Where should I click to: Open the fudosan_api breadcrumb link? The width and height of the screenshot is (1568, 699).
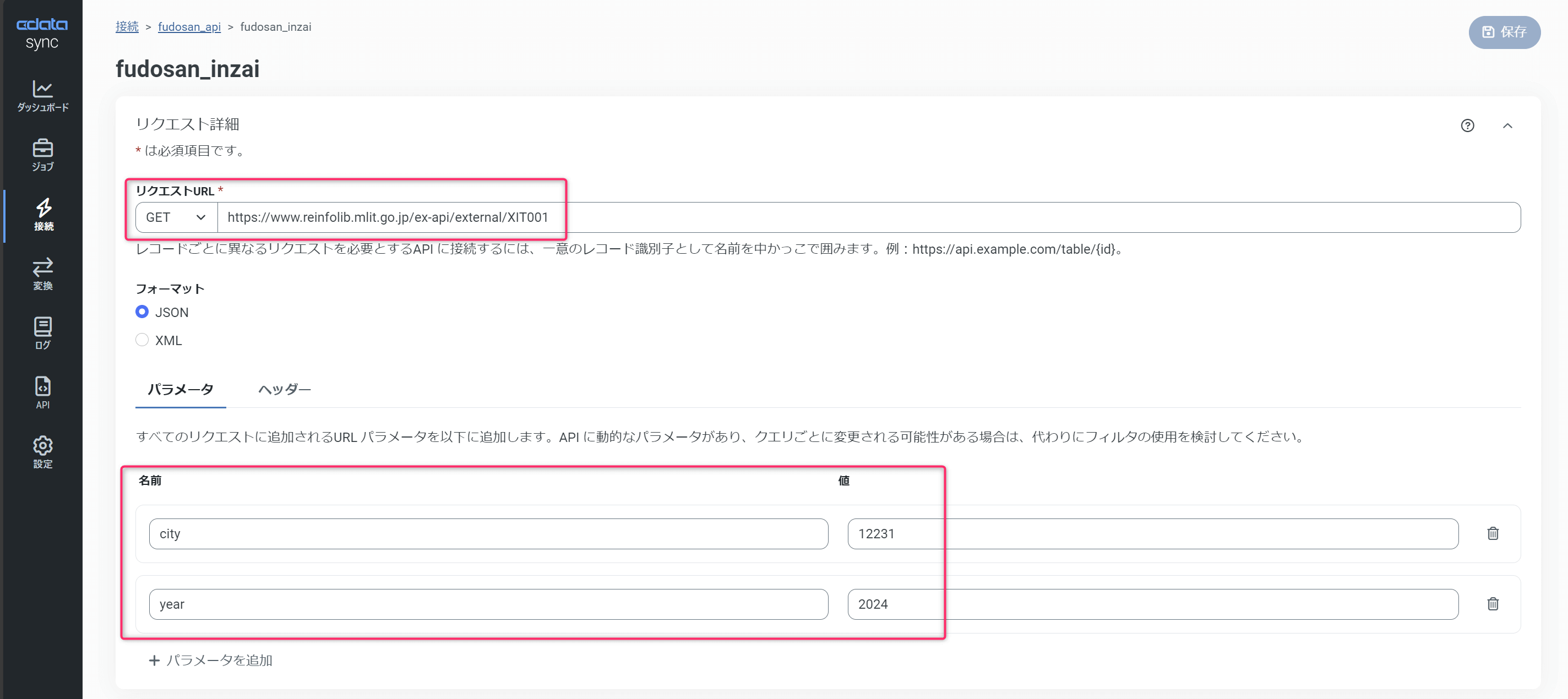click(189, 27)
